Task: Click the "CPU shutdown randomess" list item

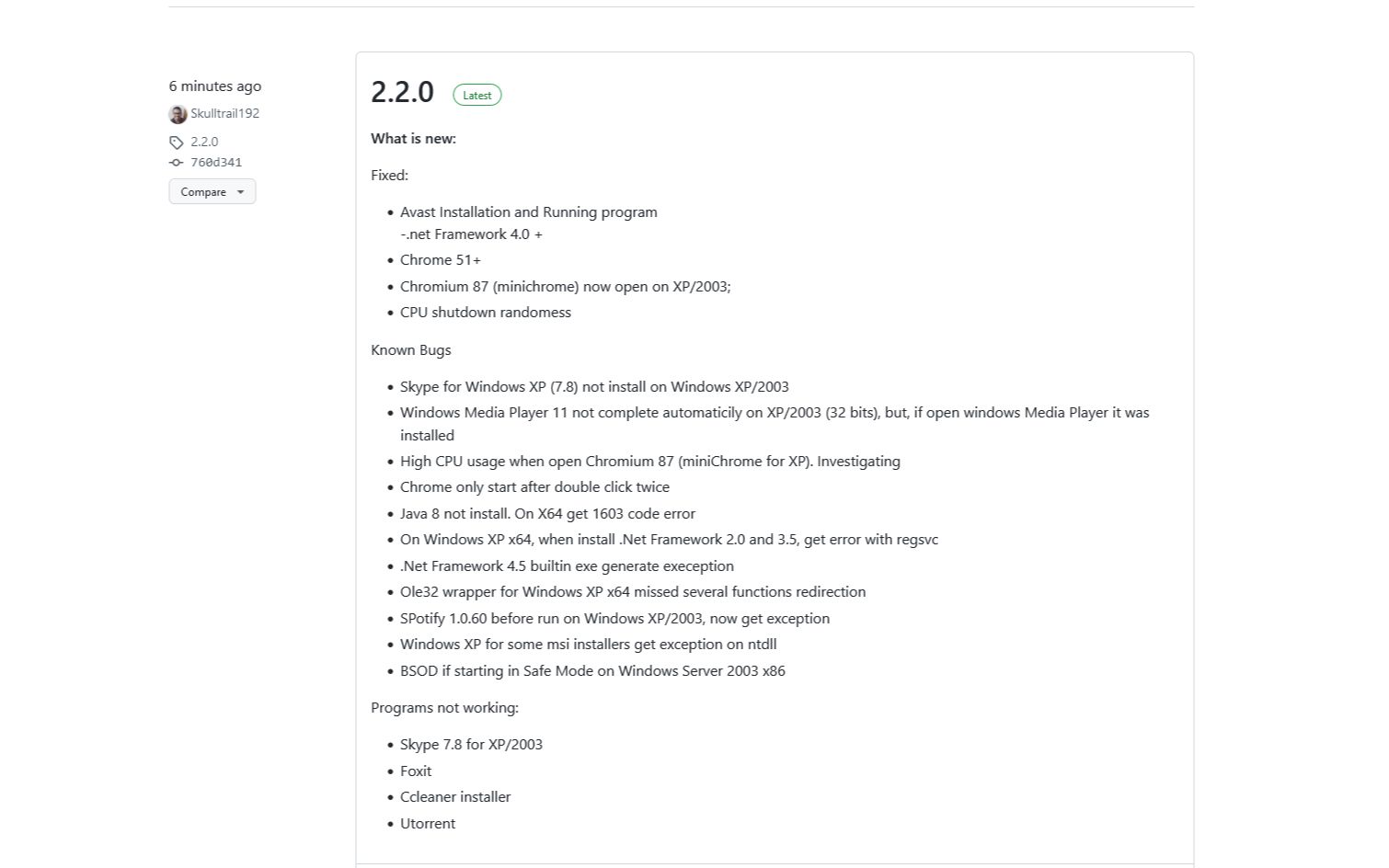Action: point(486,313)
